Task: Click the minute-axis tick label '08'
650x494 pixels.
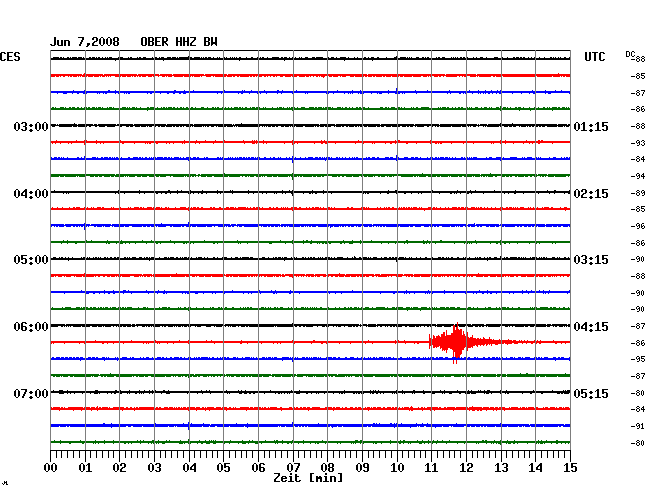Action: click(x=327, y=468)
